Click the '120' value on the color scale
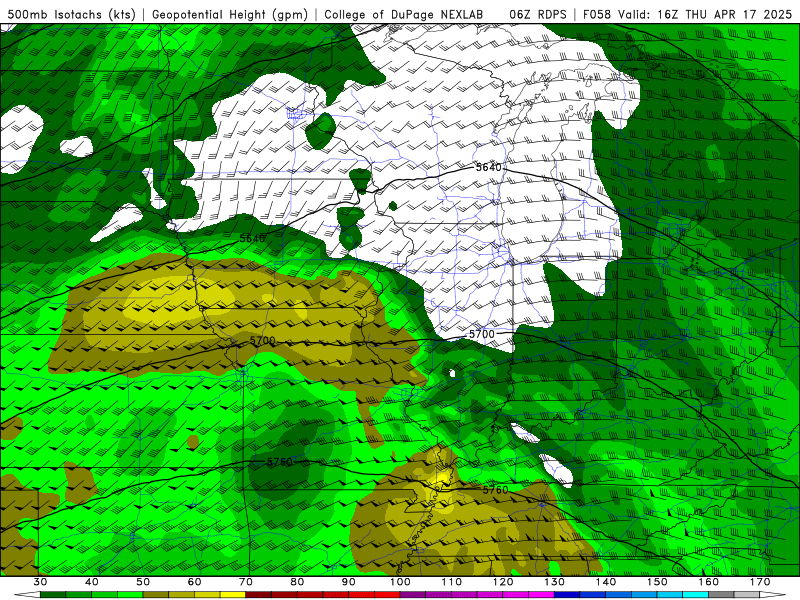The image size is (800, 600). tap(503, 582)
